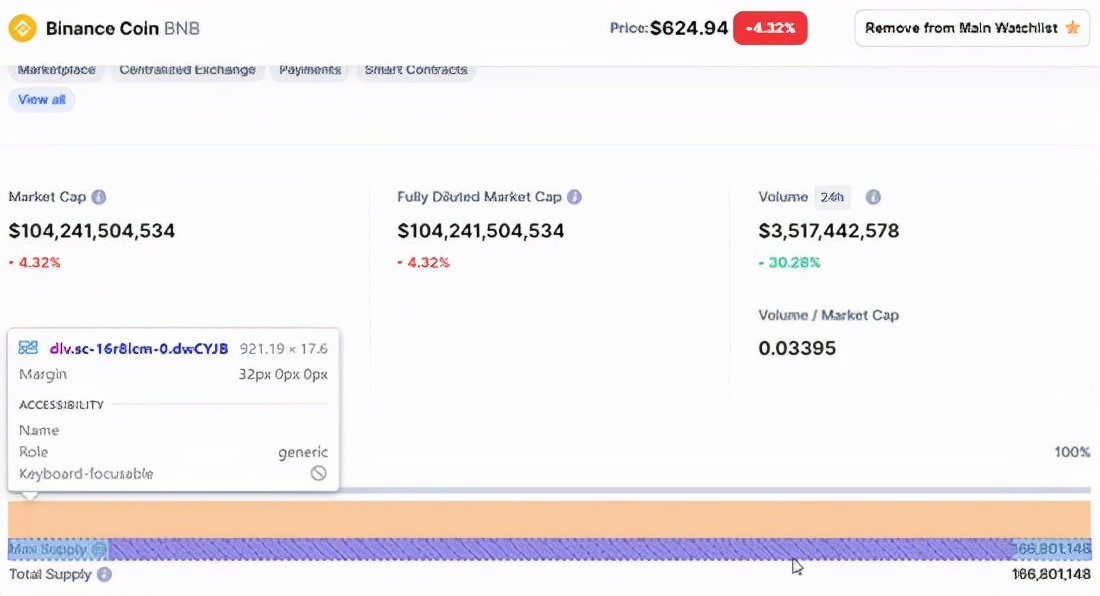1100x596 pixels.
Task: Click the Volume value $3,517,442,578
Action: [x=829, y=231]
